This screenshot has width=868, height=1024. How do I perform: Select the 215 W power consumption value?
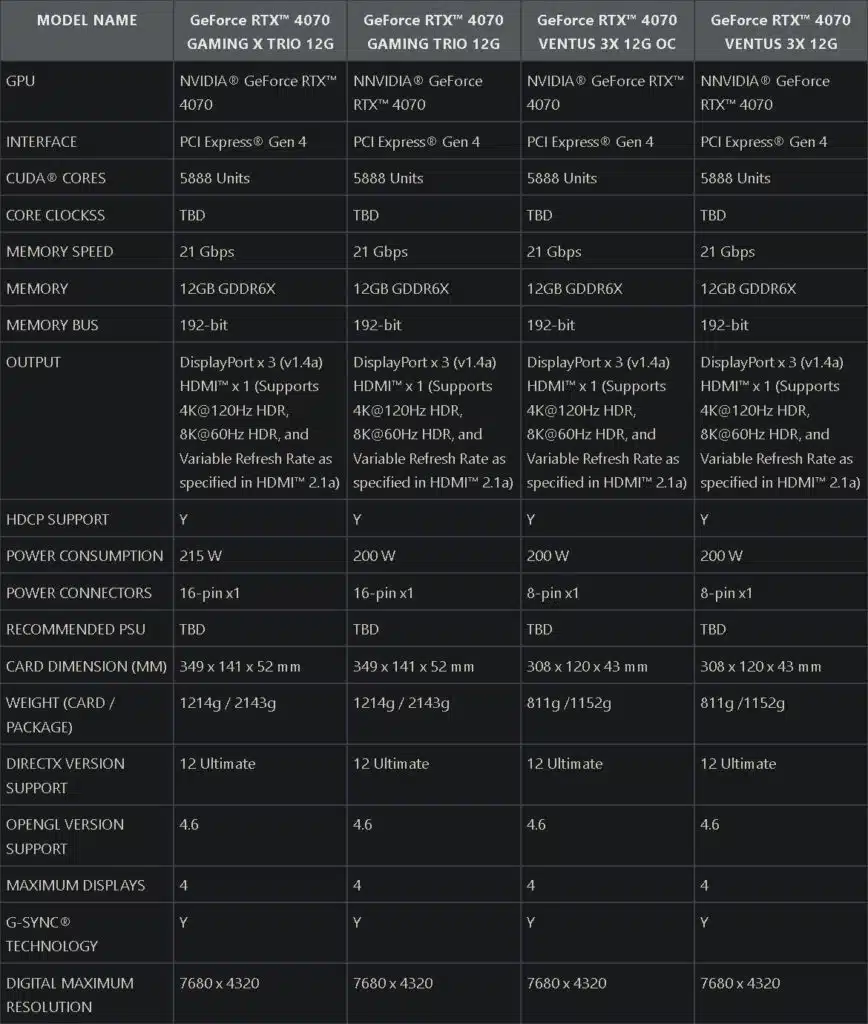(201, 556)
